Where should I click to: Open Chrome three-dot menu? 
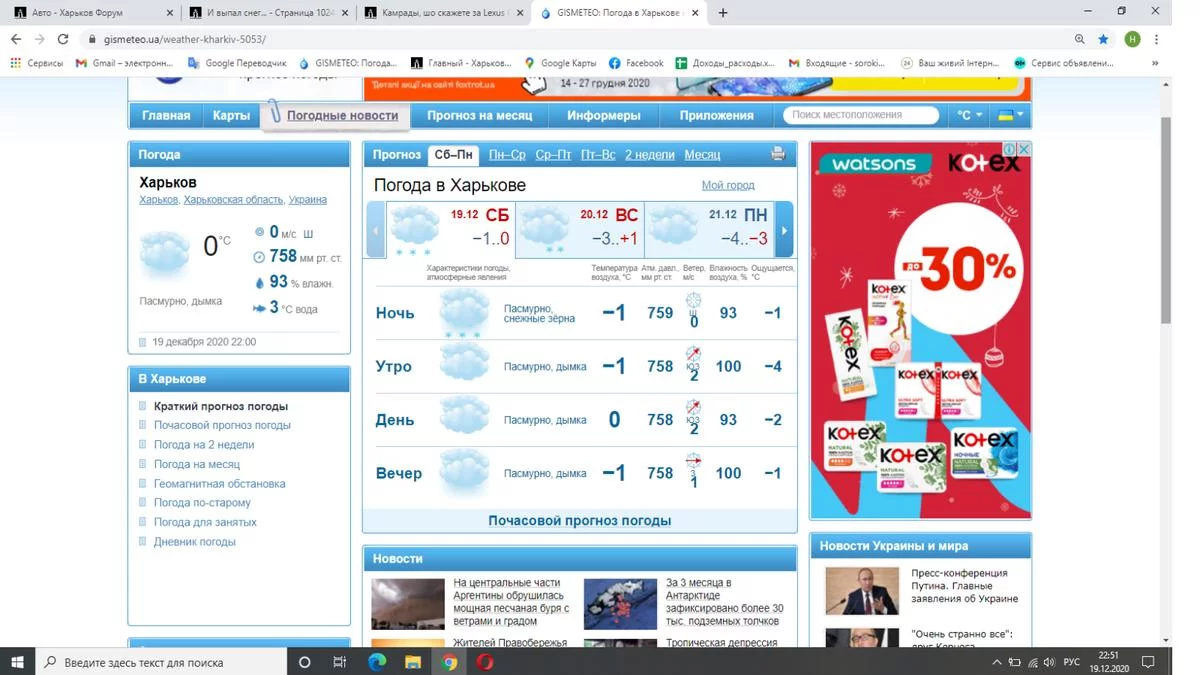pos(1156,39)
